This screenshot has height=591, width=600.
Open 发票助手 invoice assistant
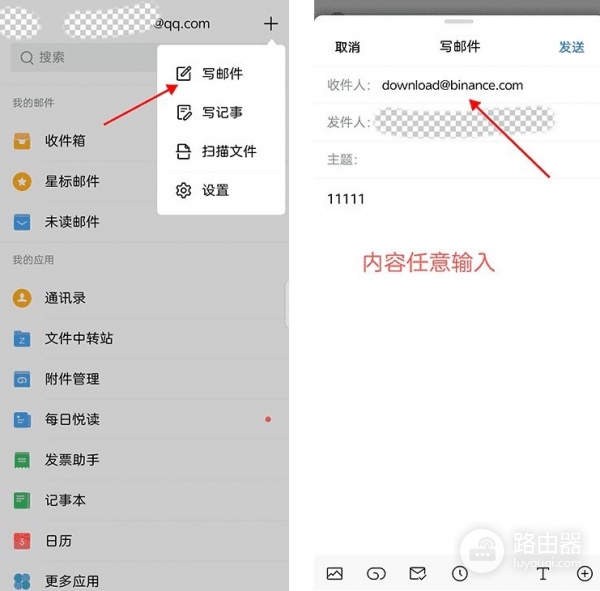[x=72, y=460]
